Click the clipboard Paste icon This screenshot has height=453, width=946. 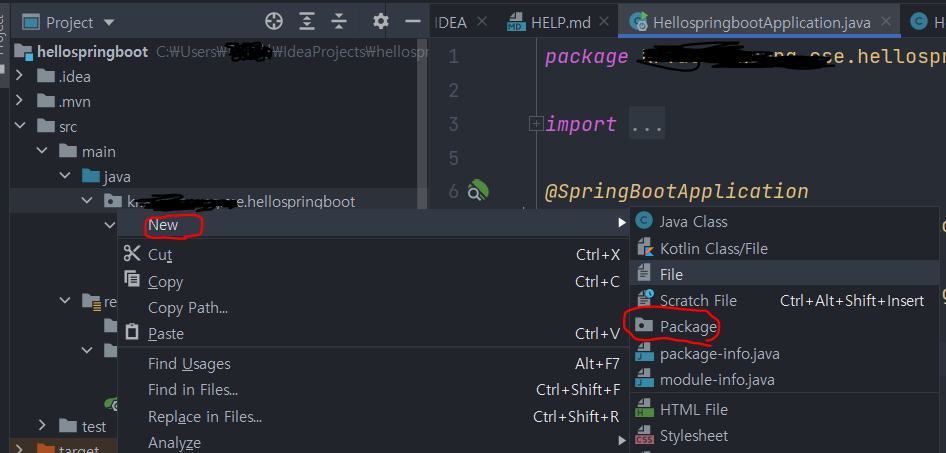tap(132, 332)
